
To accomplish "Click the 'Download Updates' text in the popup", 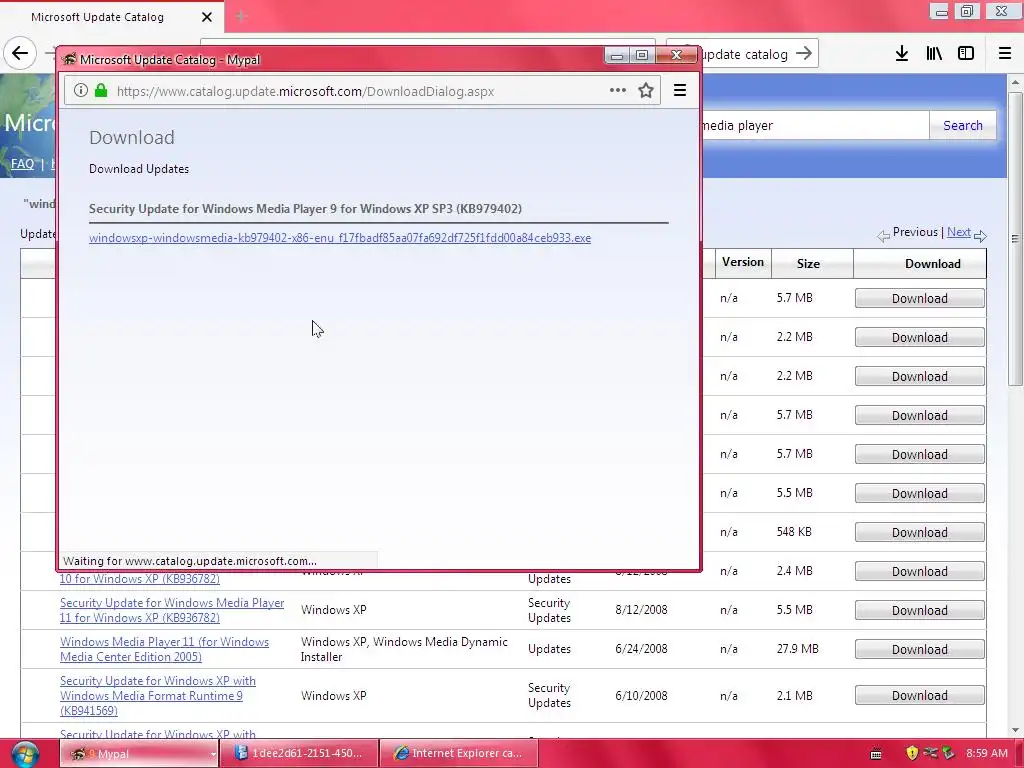I will coord(138,168).
